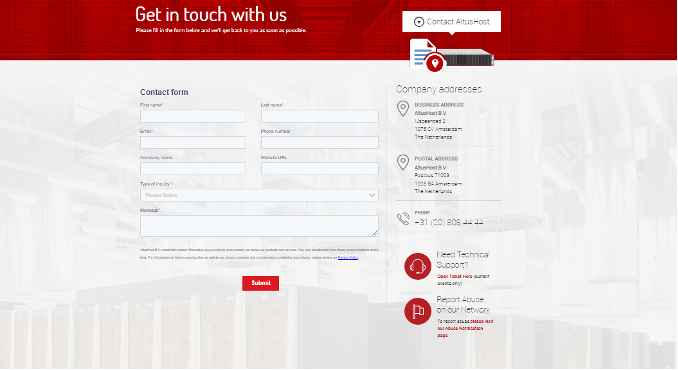Click the business address location pin icon
This screenshot has width=678, height=370.
click(403, 108)
